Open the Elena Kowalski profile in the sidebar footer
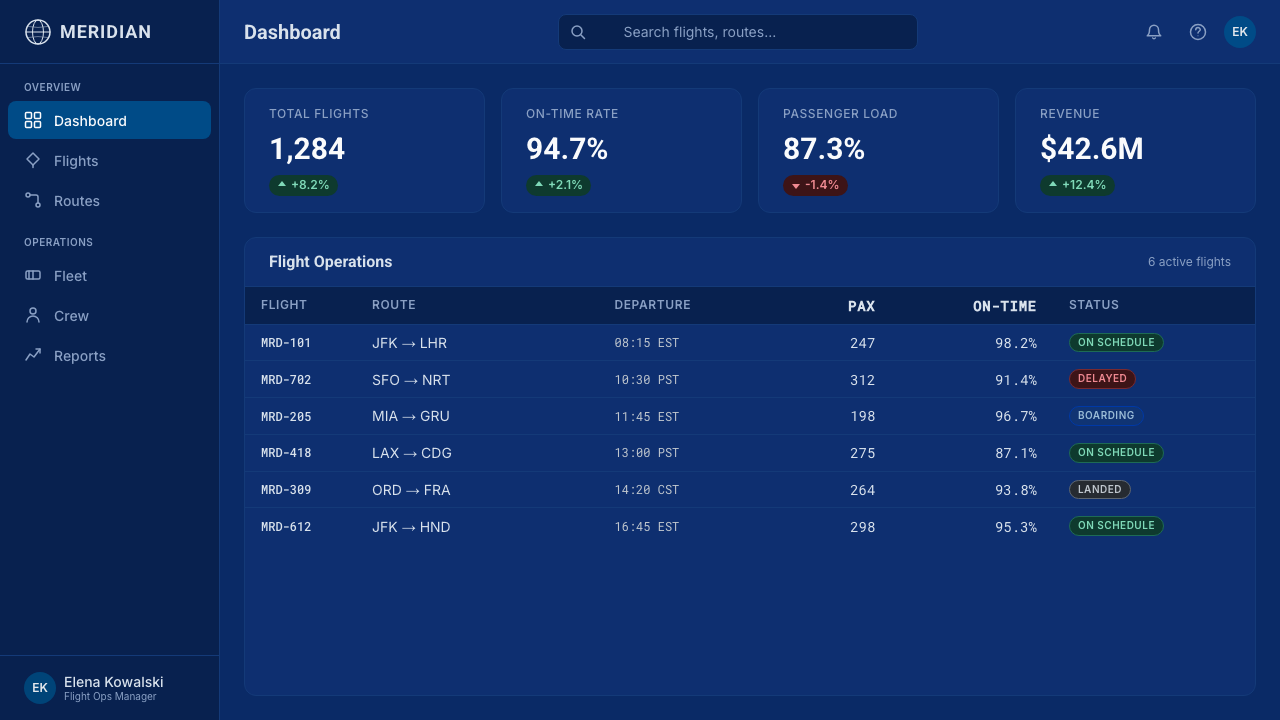 click(x=110, y=688)
